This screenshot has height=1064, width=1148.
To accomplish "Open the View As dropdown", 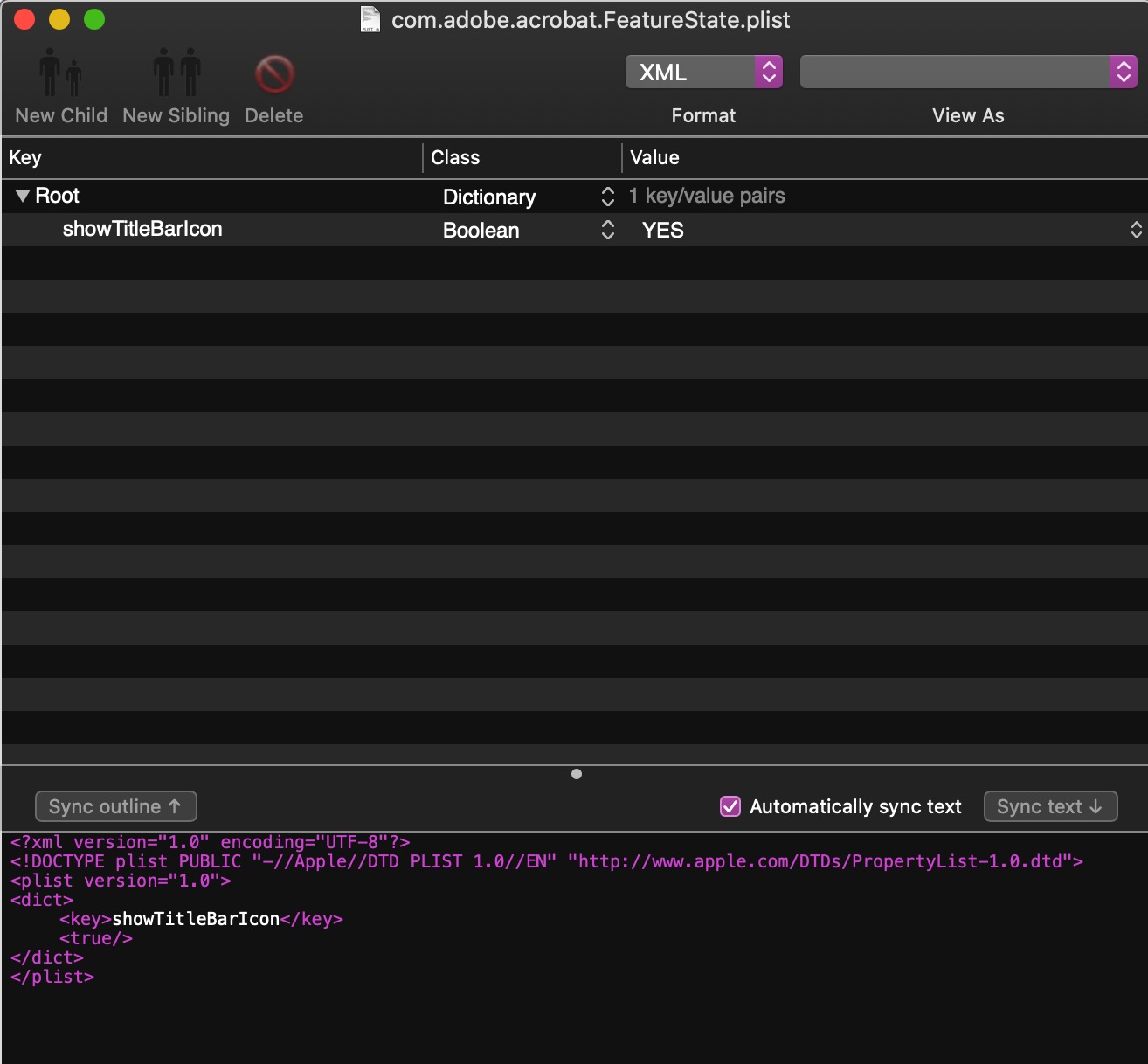I will [968, 72].
